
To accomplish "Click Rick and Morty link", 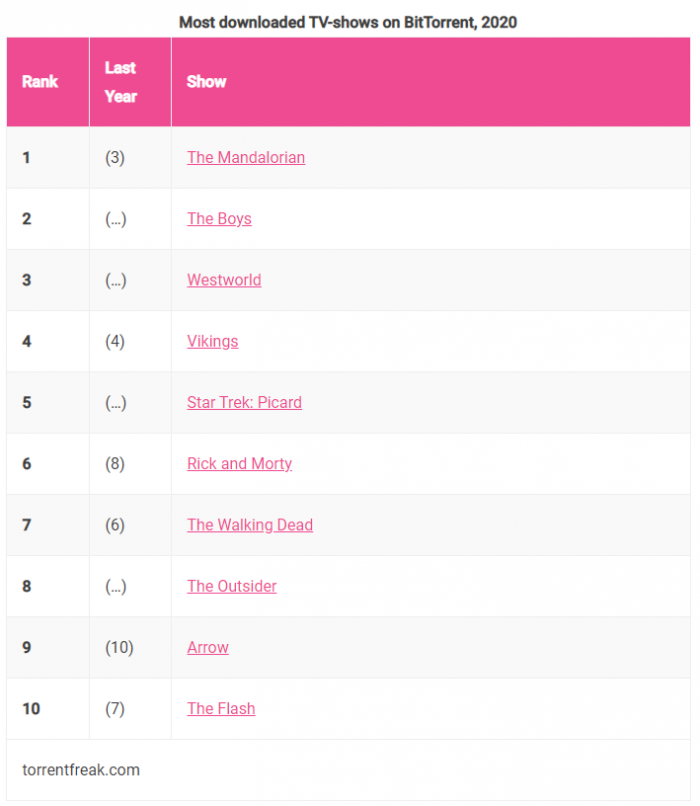I will tap(239, 463).
